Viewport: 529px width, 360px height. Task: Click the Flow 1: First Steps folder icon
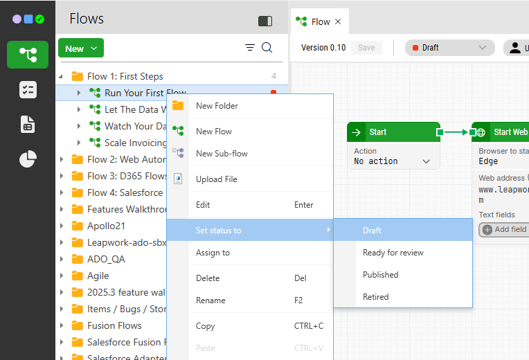(77, 76)
